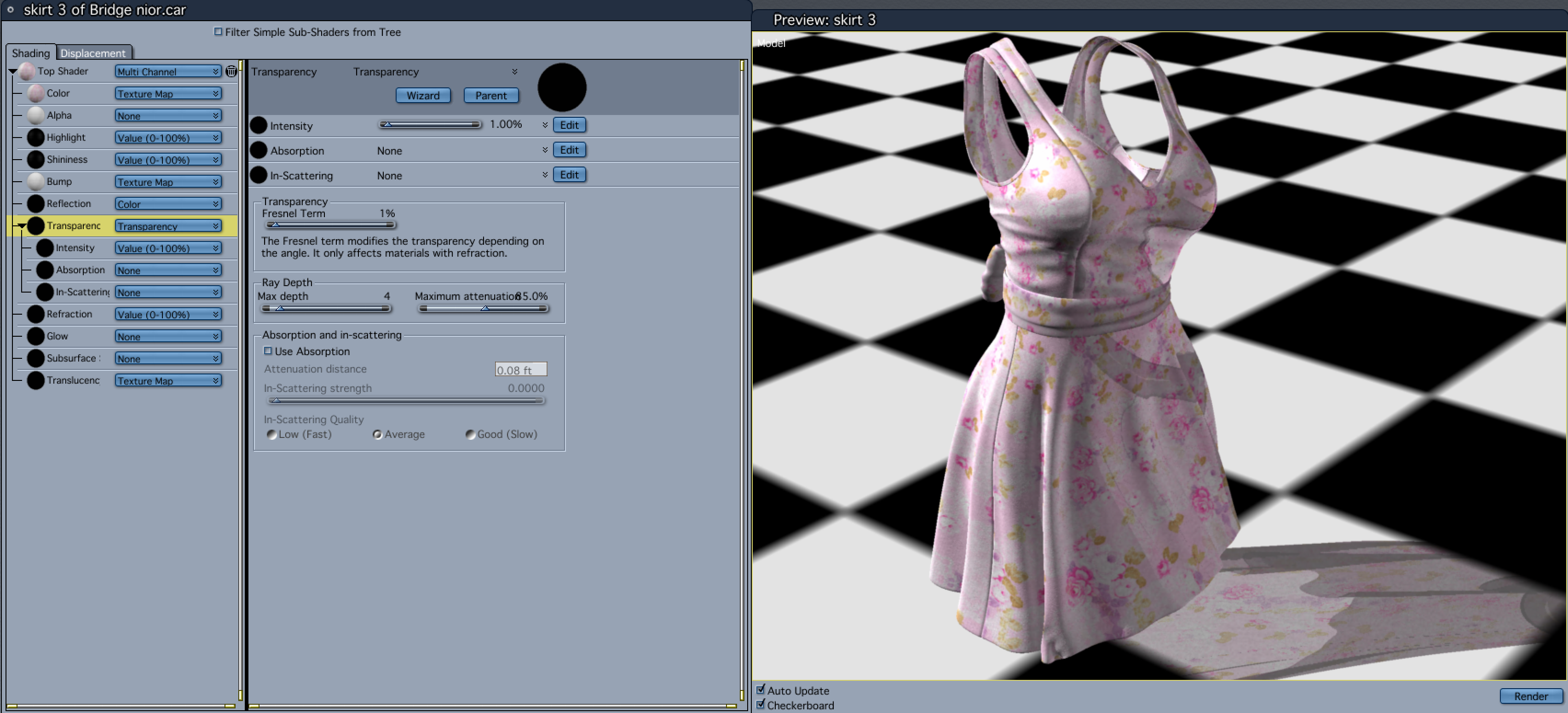Click the Bump channel preview sphere
The height and width of the screenshot is (713, 1568).
(x=36, y=181)
